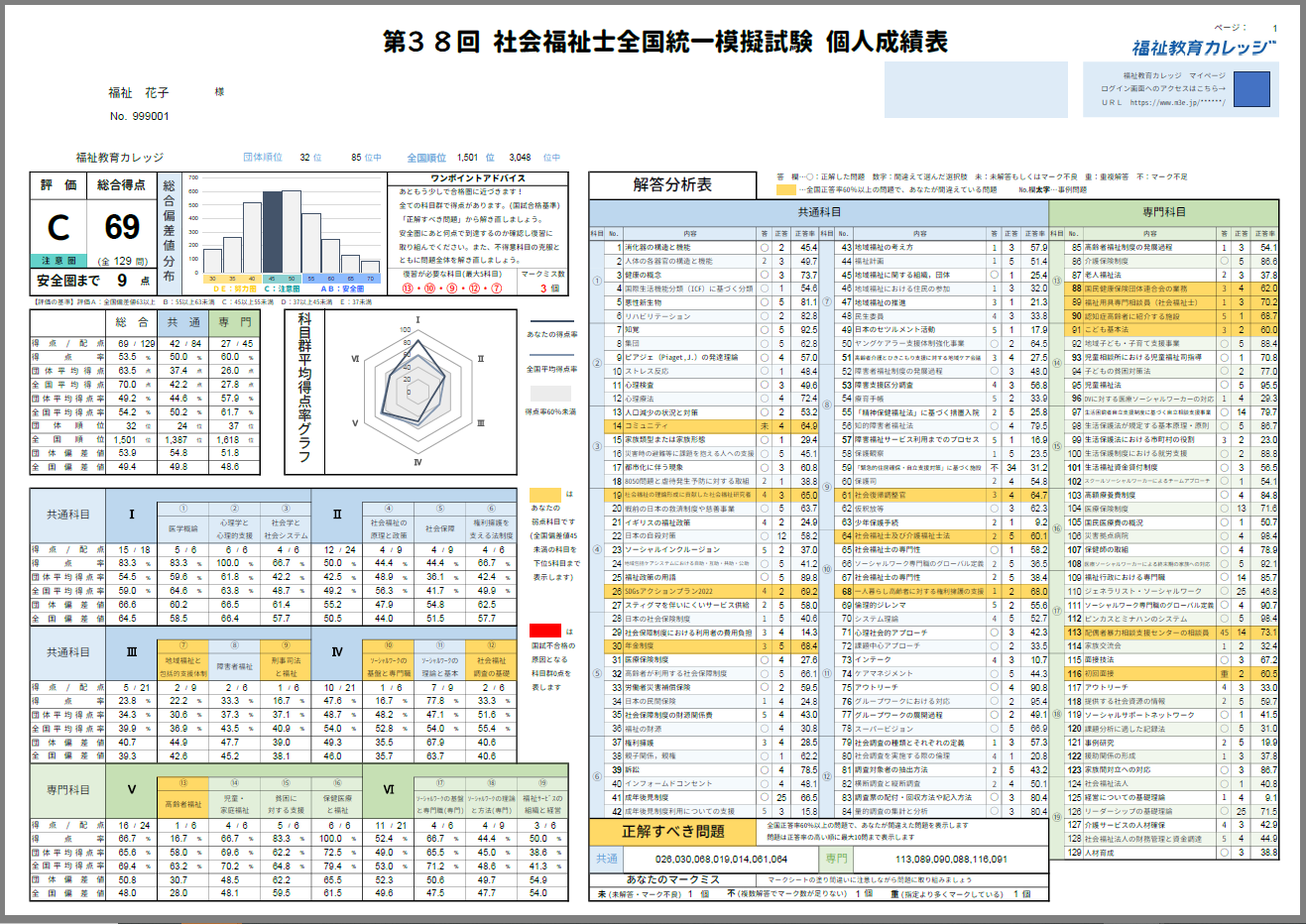Click the 全国順位 value 1,501
The image size is (1306, 924).
point(468,157)
